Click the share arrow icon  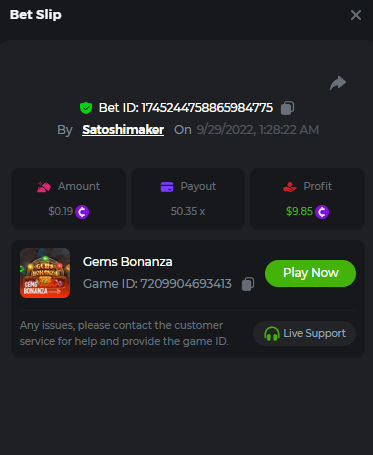click(338, 83)
